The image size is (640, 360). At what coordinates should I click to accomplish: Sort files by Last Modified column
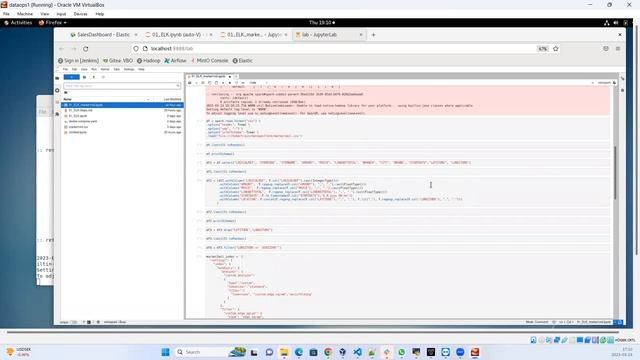click(172, 99)
